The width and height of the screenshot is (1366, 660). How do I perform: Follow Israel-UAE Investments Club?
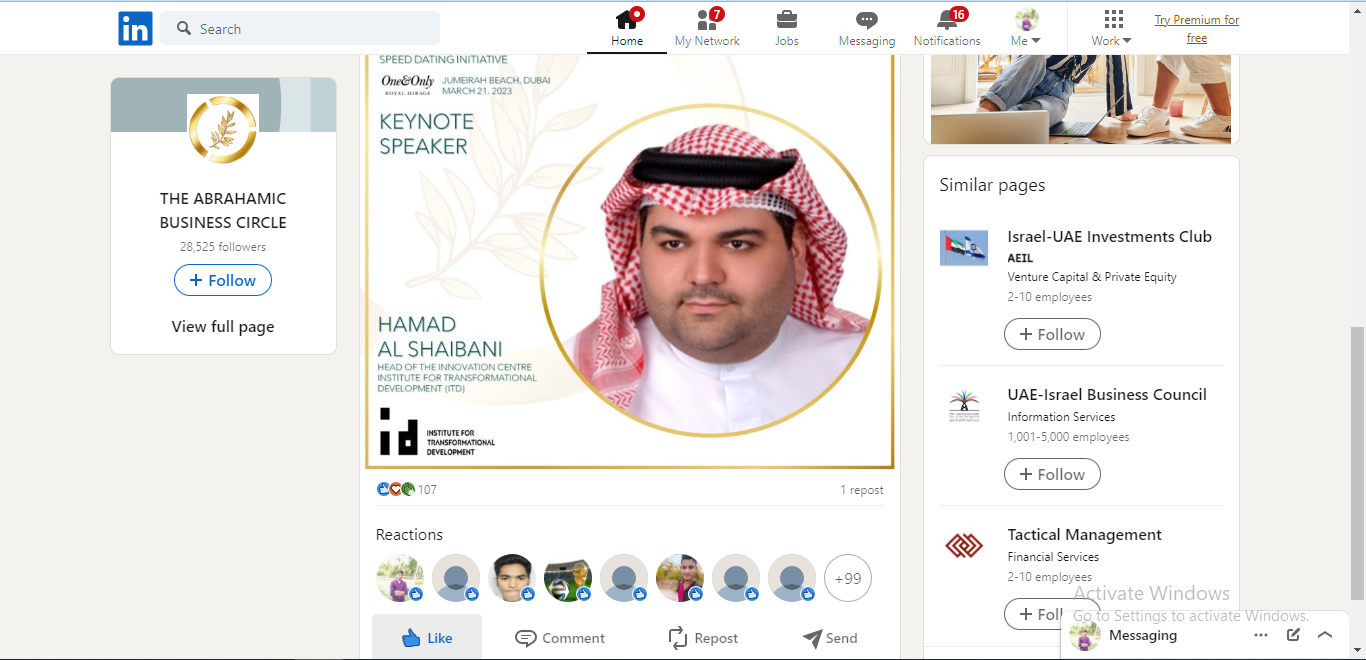(1052, 334)
